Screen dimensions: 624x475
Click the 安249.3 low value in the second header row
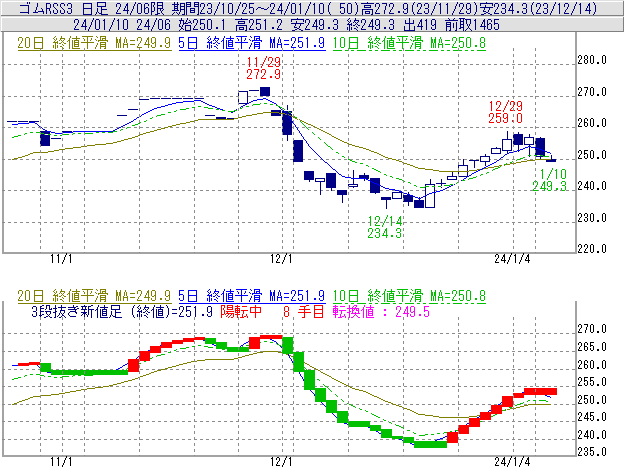(x=314, y=25)
